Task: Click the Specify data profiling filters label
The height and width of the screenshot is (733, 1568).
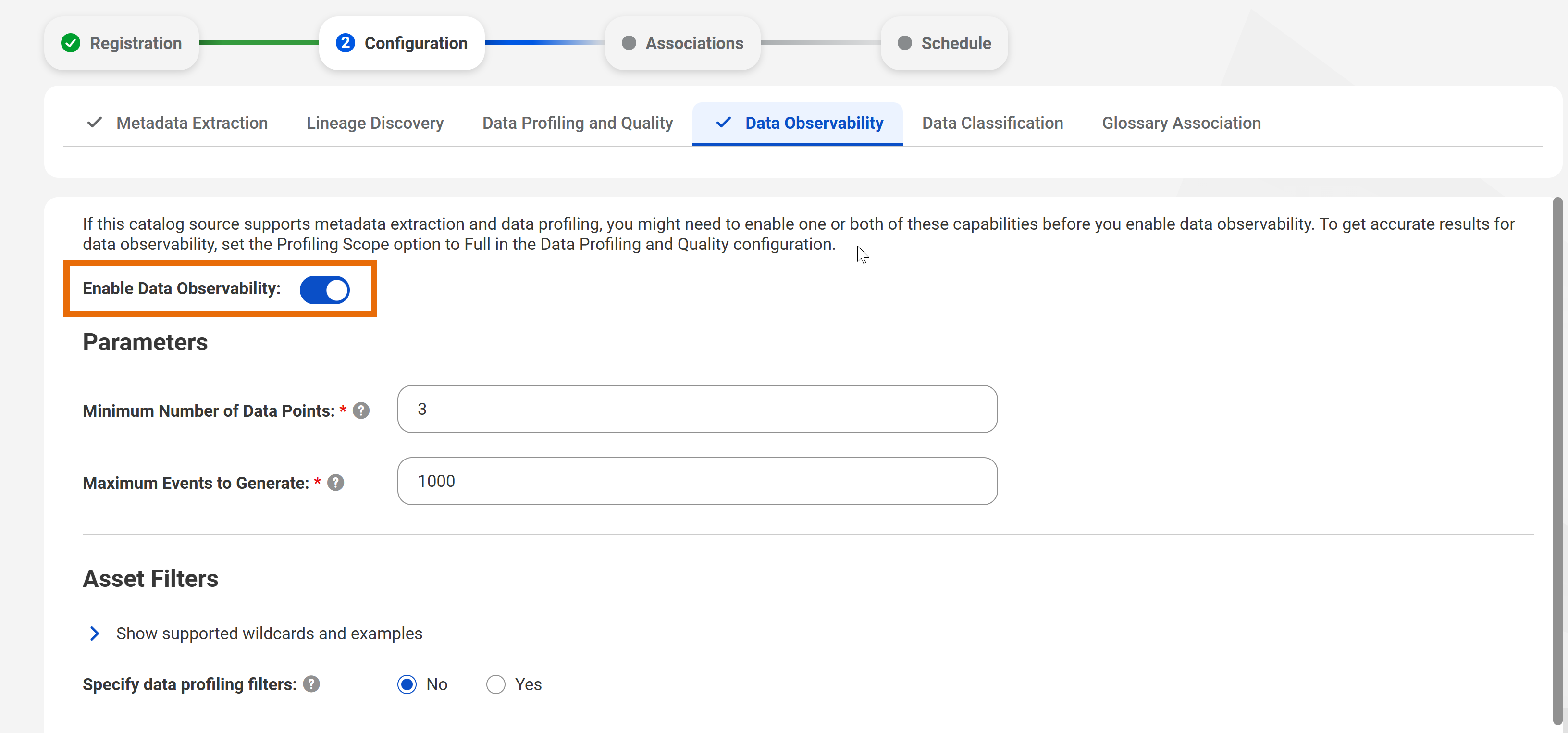Action: 189,684
